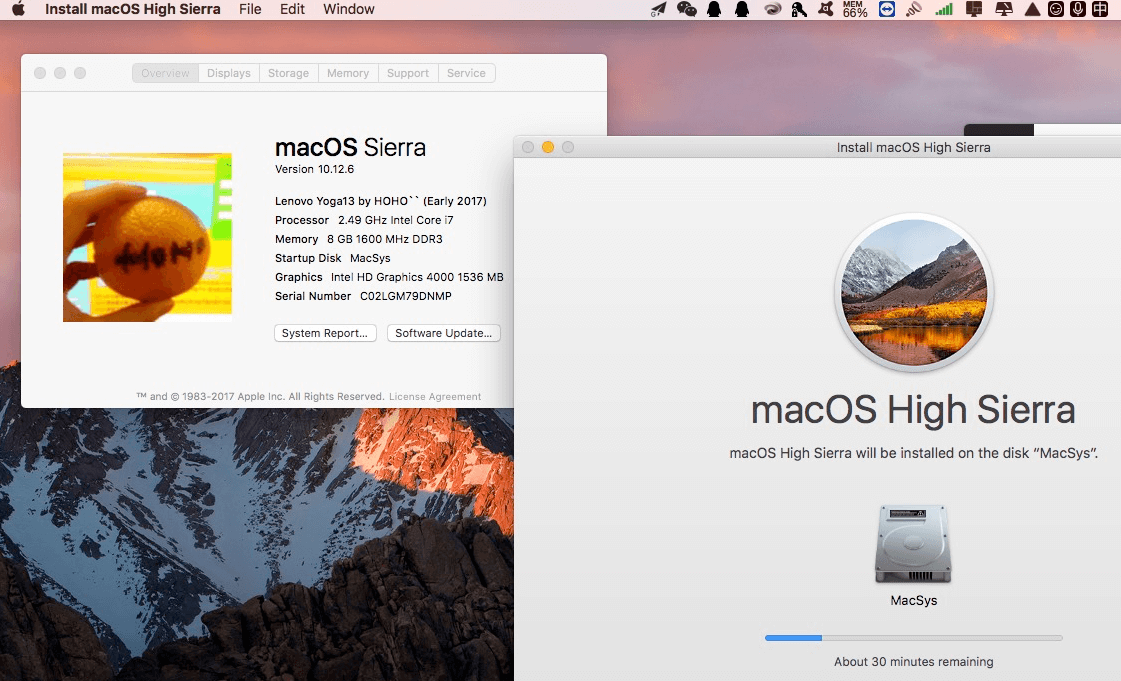Open the License Agreement link
Image resolution: width=1121 pixels, height=681 pixels.
(435, 397)
